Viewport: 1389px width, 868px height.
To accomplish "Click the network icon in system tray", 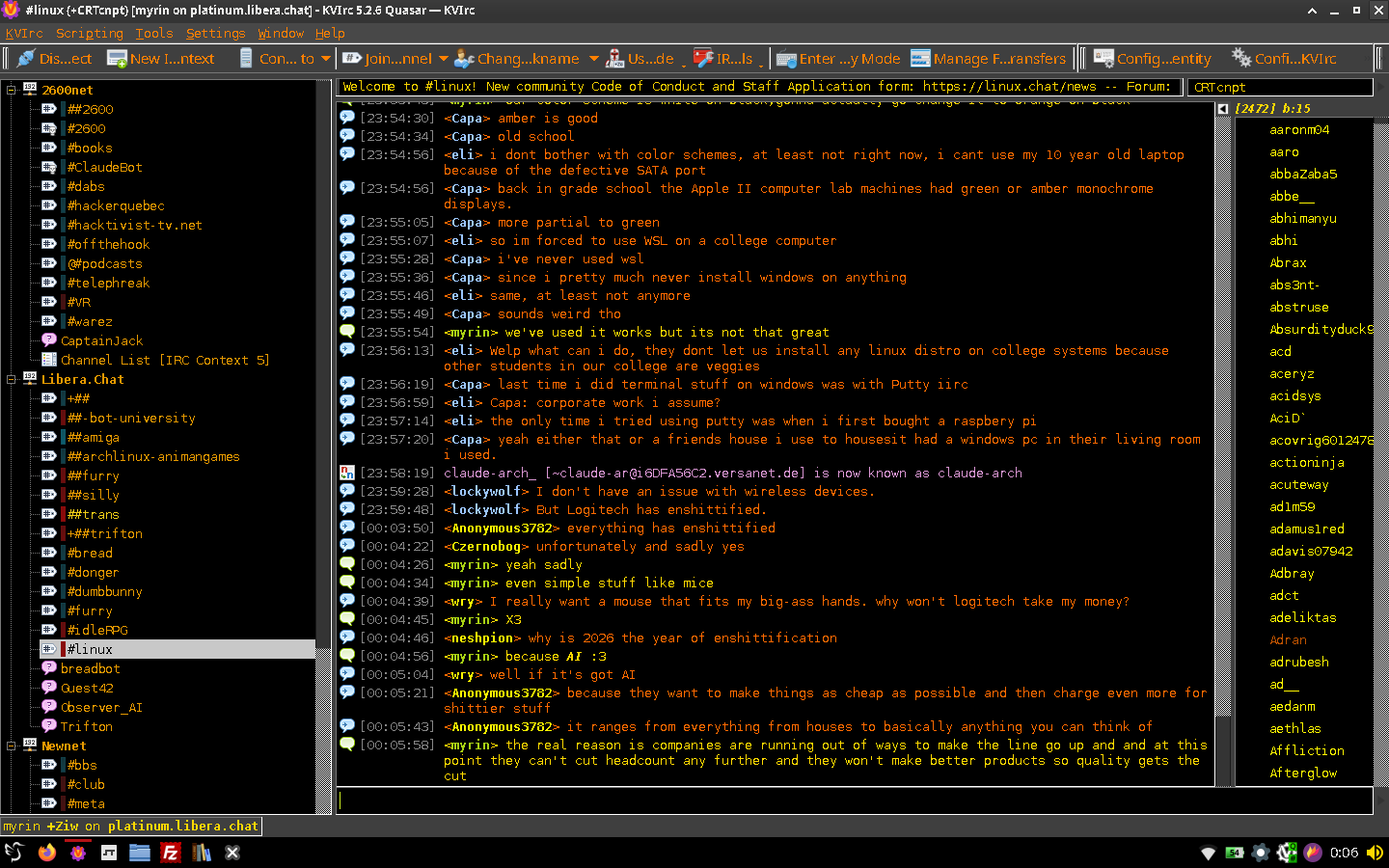I will (x=1208, y=853).
